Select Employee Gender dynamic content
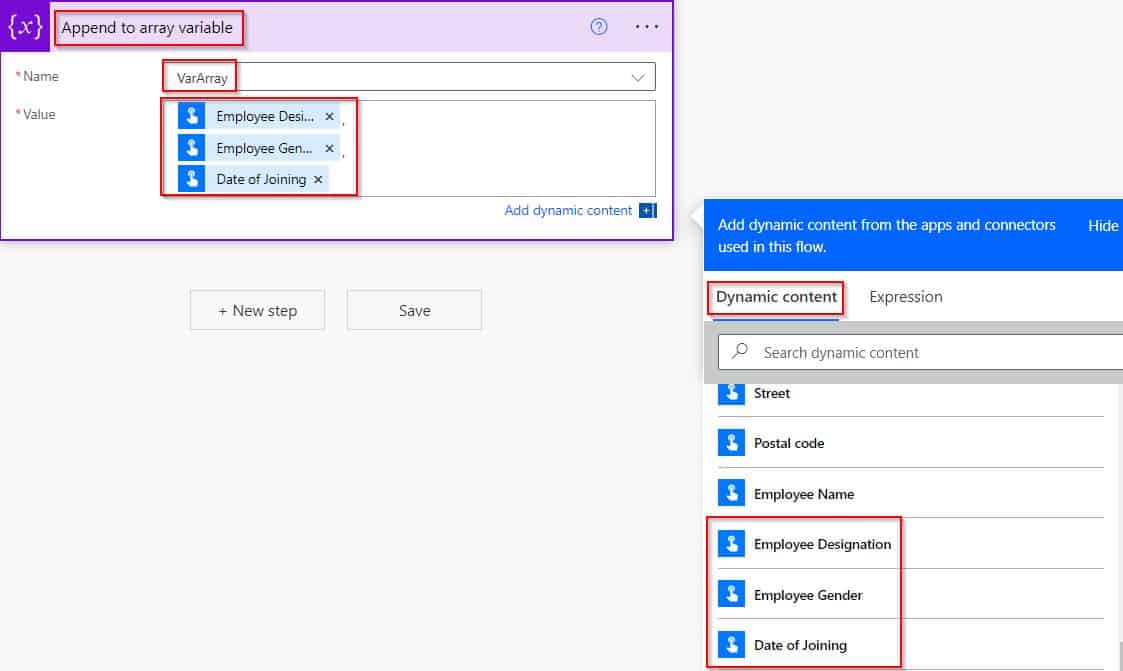Screen dimensions: 1123x671 pos(911,594)
